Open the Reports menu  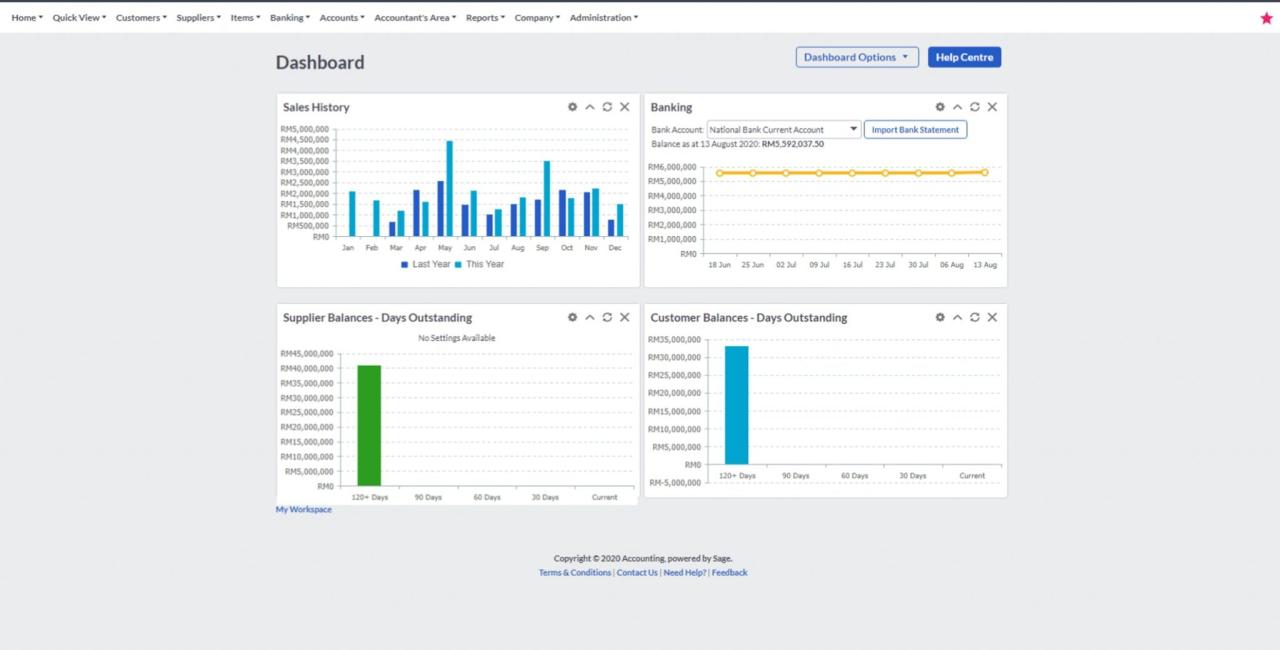[x=484, y=17]
